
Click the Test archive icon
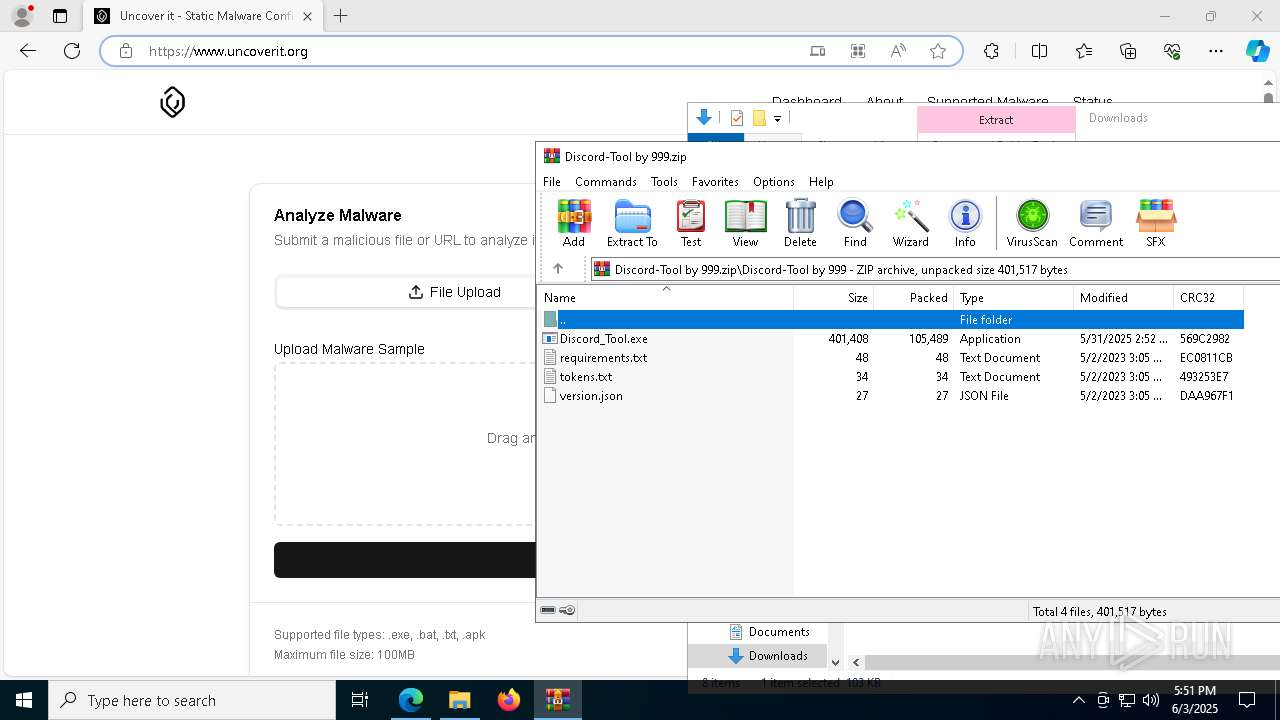coord(691,222)
